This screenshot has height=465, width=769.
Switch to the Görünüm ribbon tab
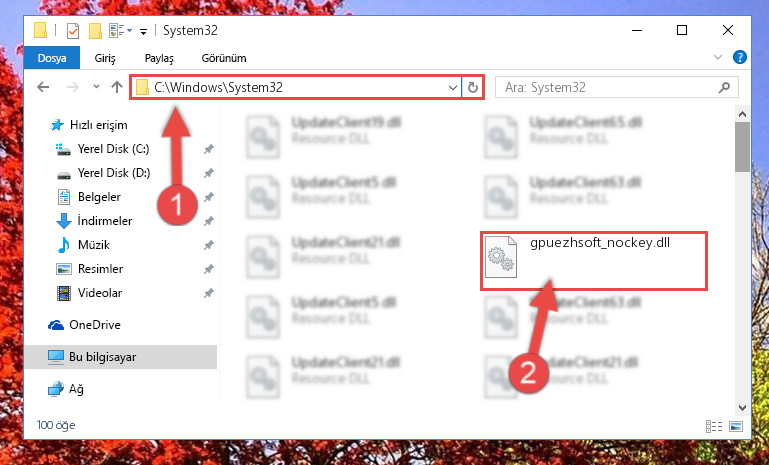[224, 58]
